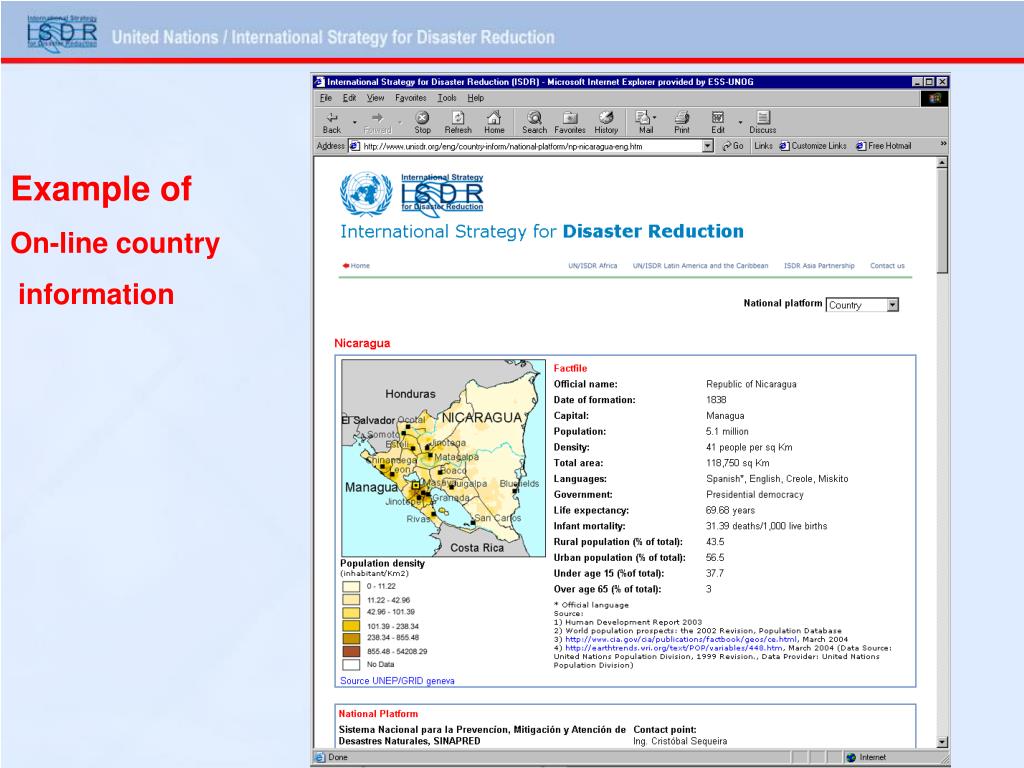Expand the Links toolbar overflow chevron
The height and width of the screenshot is (768, 1024).
[x=942, y=144]
